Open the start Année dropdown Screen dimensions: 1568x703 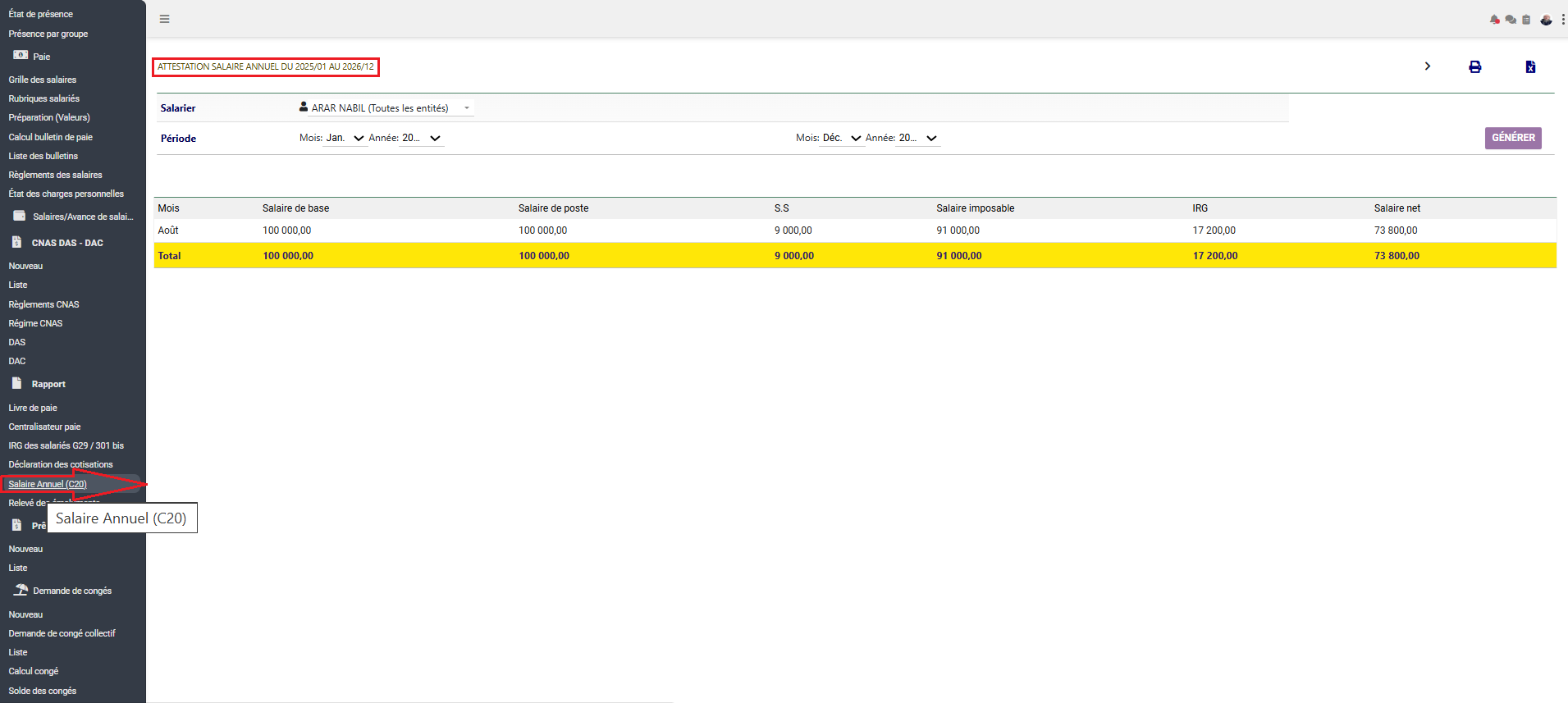[422, 138]
